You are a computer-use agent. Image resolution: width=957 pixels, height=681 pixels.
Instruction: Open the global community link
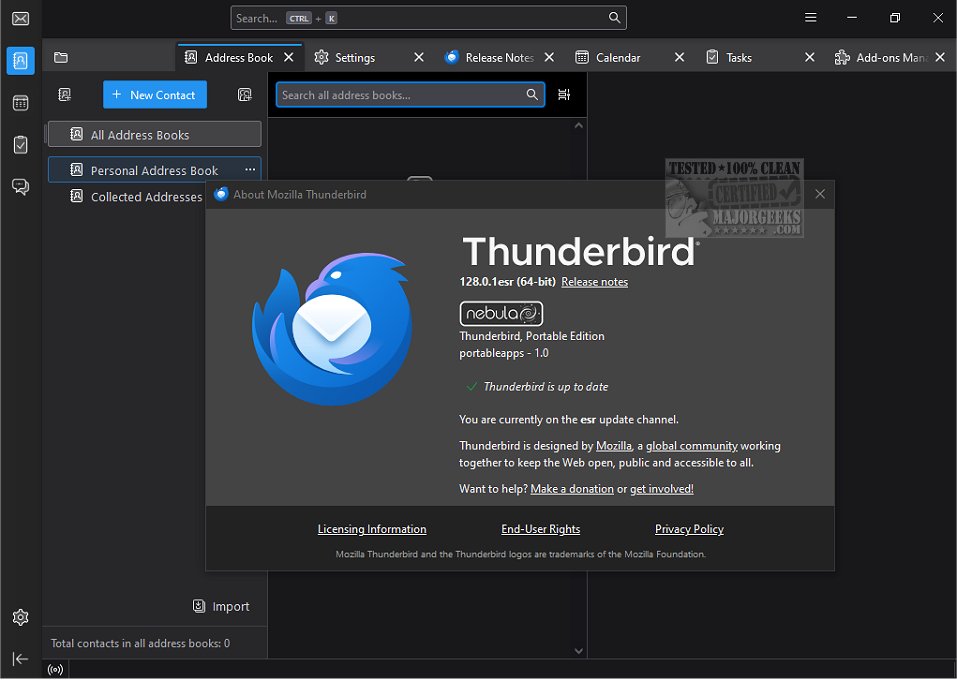(692, 446)
